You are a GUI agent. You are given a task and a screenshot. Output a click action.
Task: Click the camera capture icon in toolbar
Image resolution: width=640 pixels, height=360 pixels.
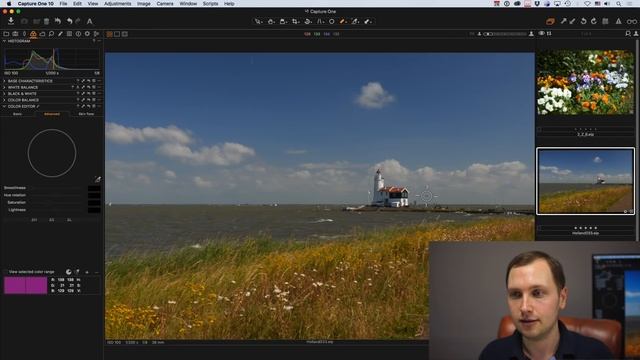24,21
